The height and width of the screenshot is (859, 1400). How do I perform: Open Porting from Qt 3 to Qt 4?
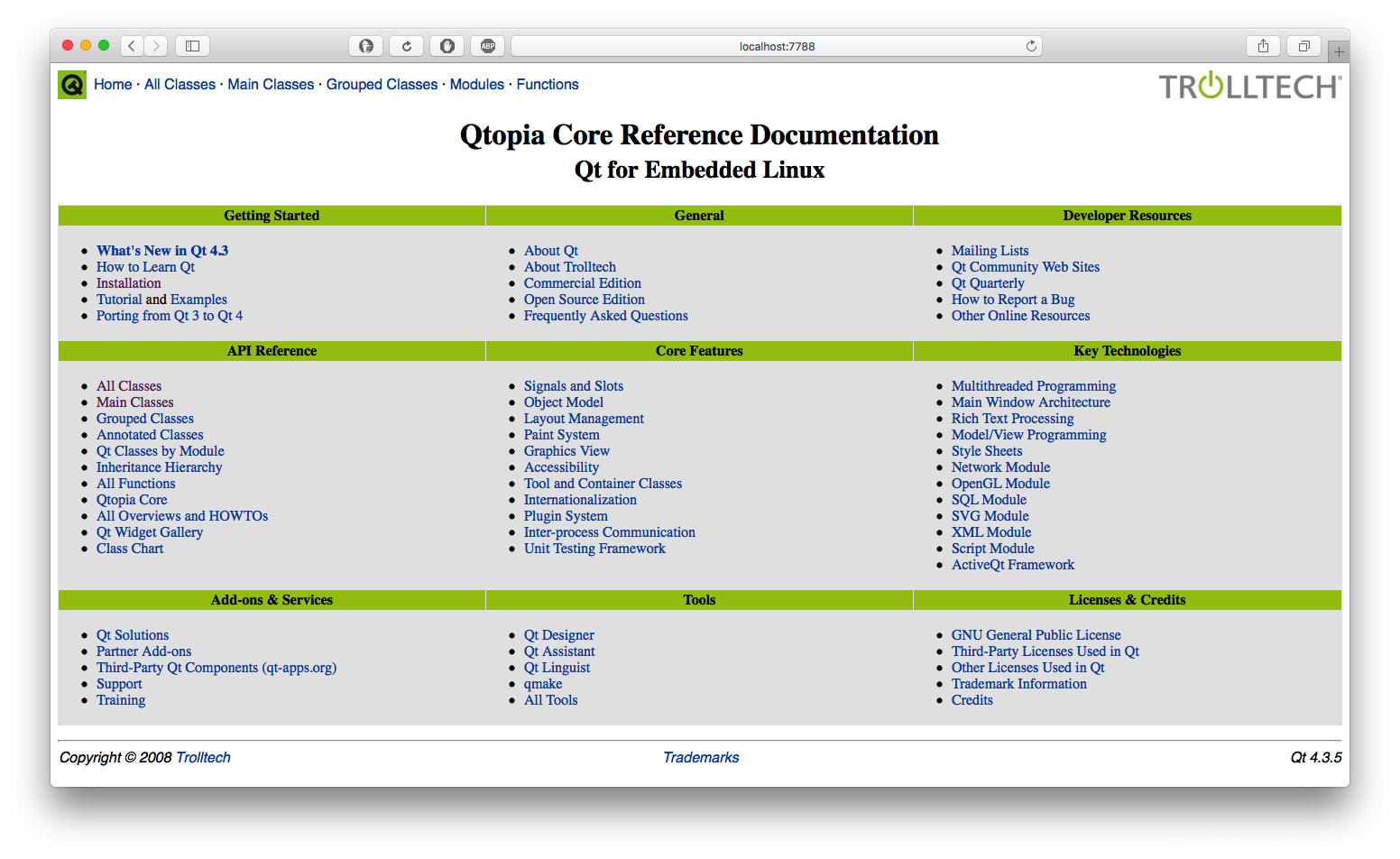(170, 316)
